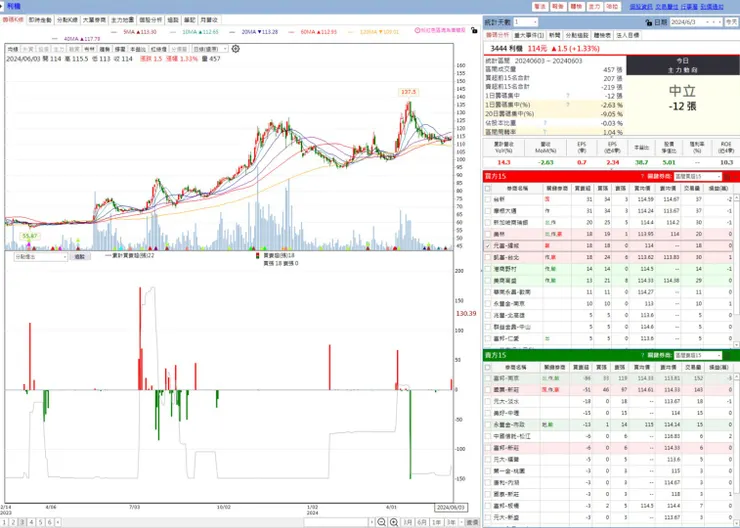Switch to the 分點K線 tab
Image resolution: width=740 pixels, height=528 pixels.
pos(67,20)
